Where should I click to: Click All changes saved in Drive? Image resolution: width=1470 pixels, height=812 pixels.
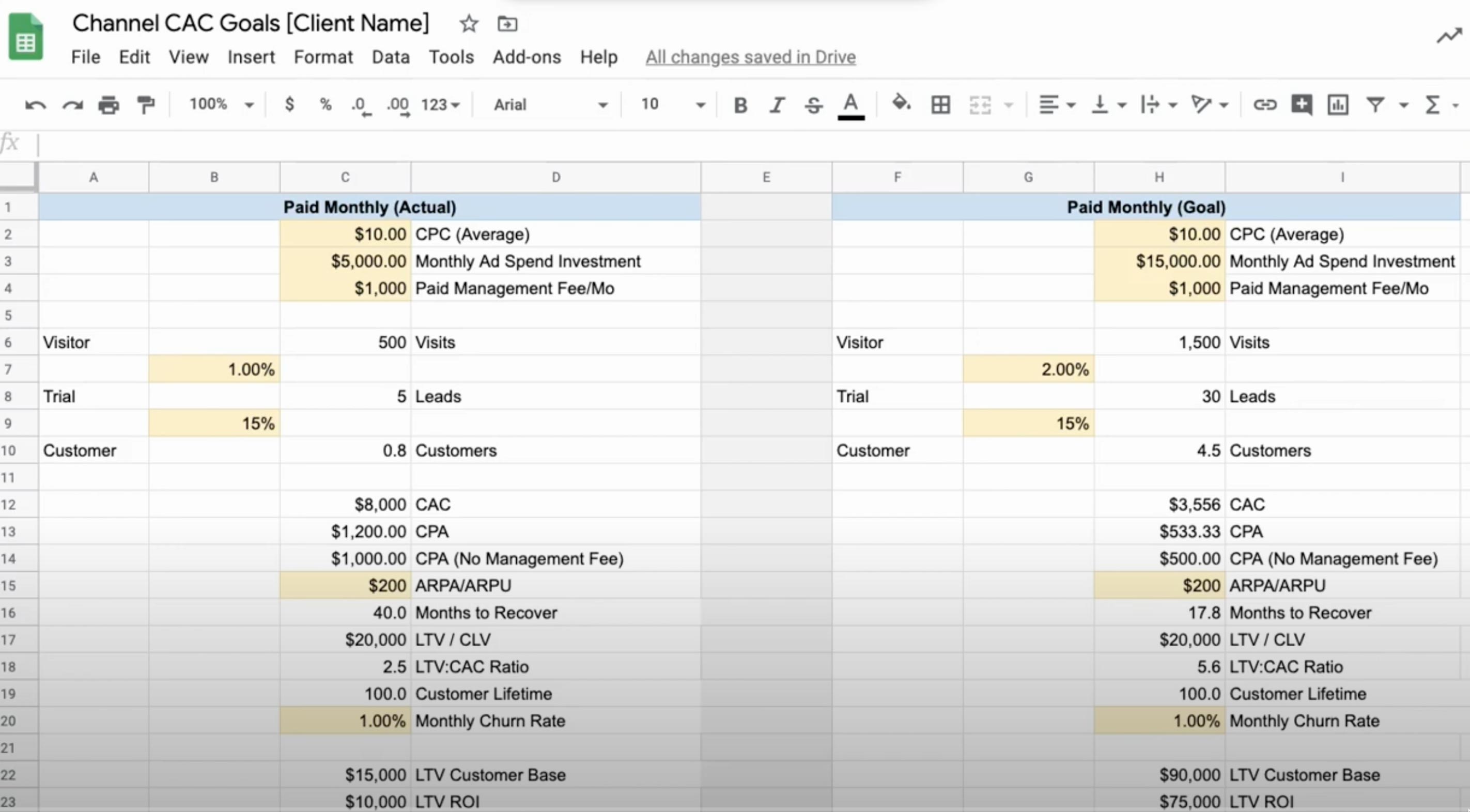[750, 57]
